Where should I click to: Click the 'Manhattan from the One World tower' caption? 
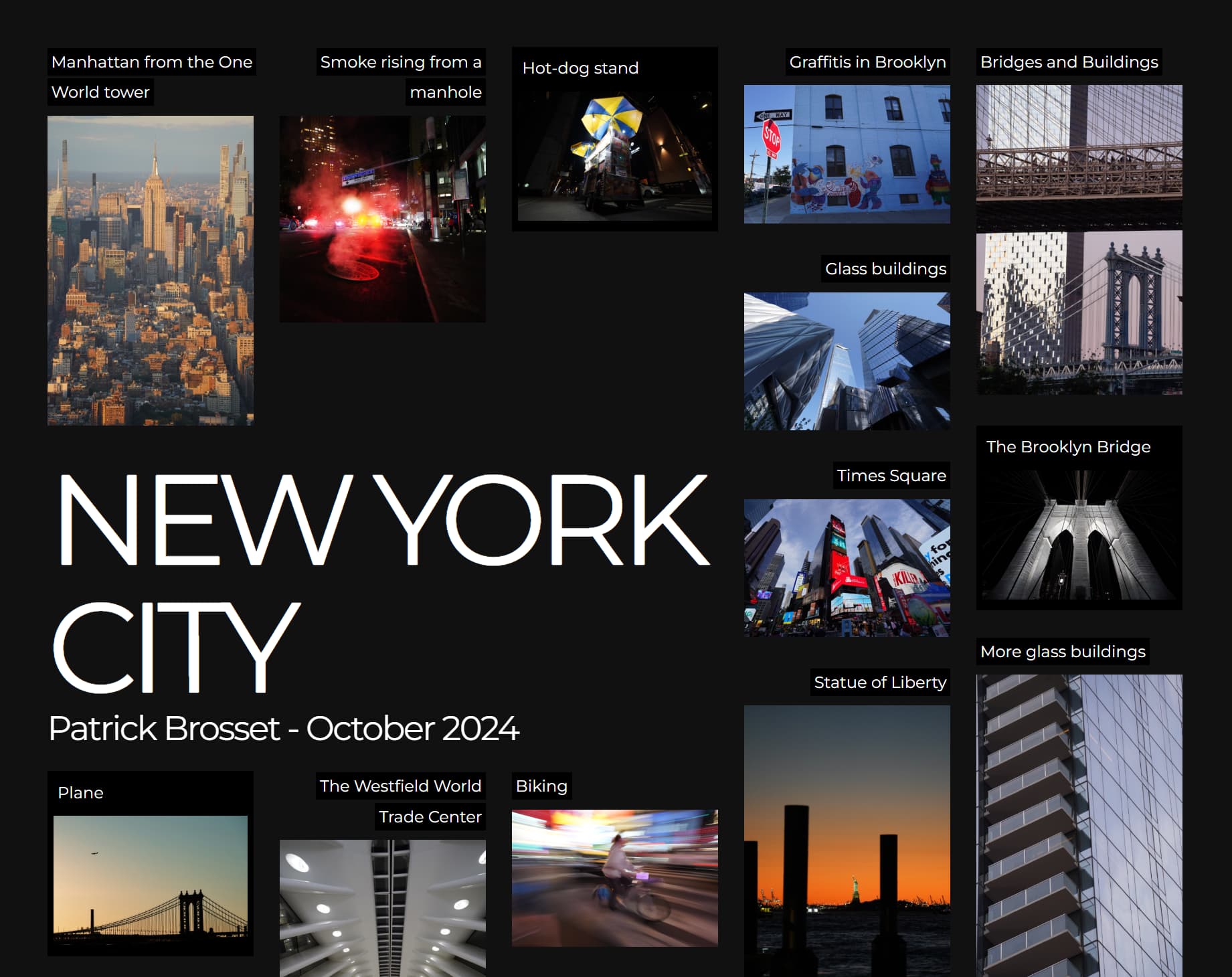coord(151,62)
